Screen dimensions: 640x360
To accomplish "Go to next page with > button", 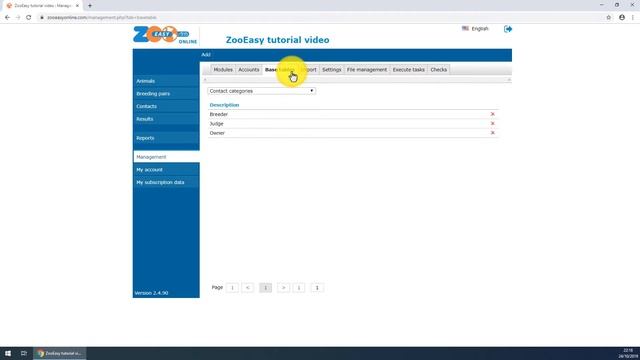I will [x=283, y=288].
